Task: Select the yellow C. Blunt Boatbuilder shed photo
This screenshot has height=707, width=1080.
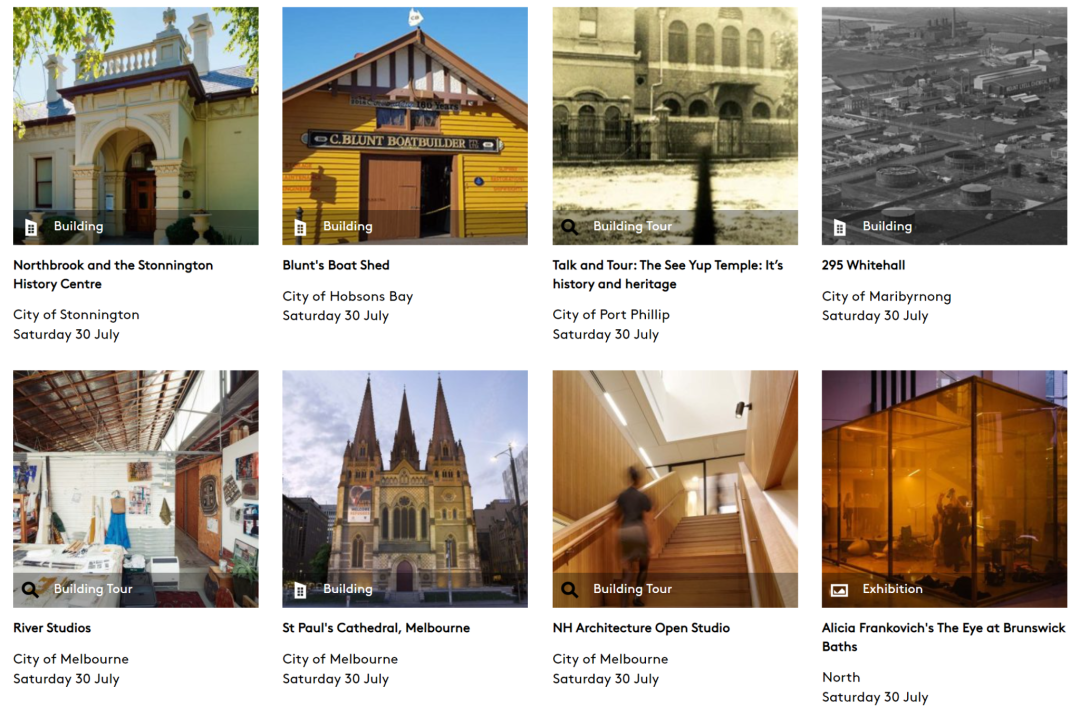Action: [x=405, y=126]
